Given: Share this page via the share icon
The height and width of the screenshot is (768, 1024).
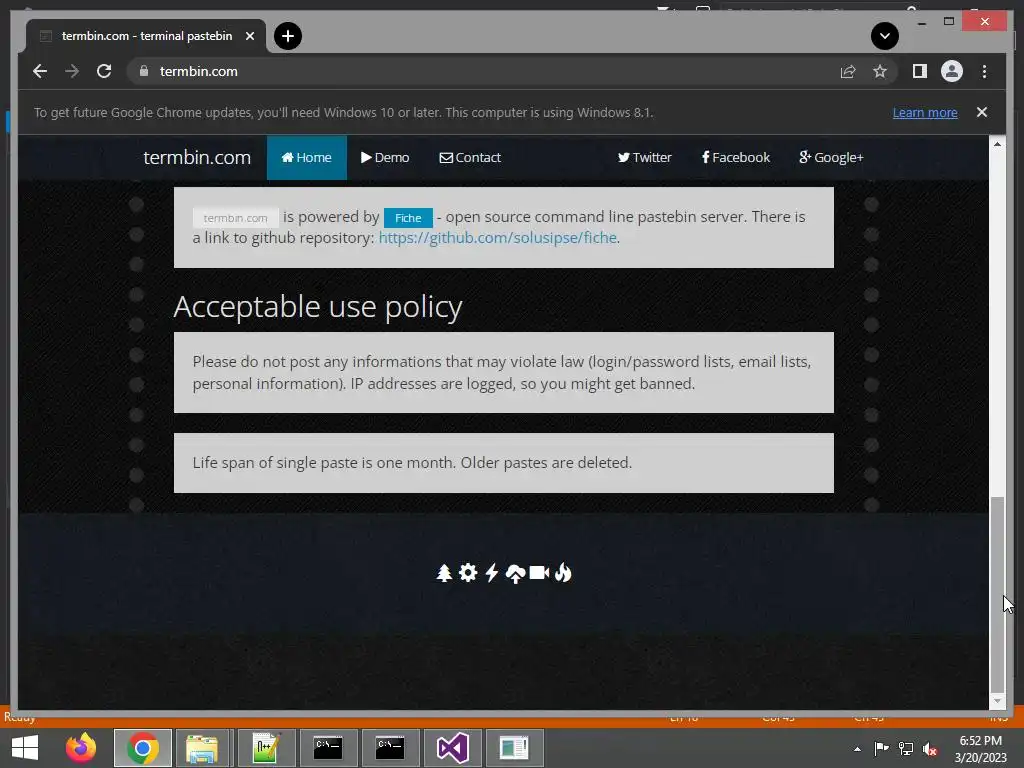Looking at the screenshot, I should tap(848, 71).
